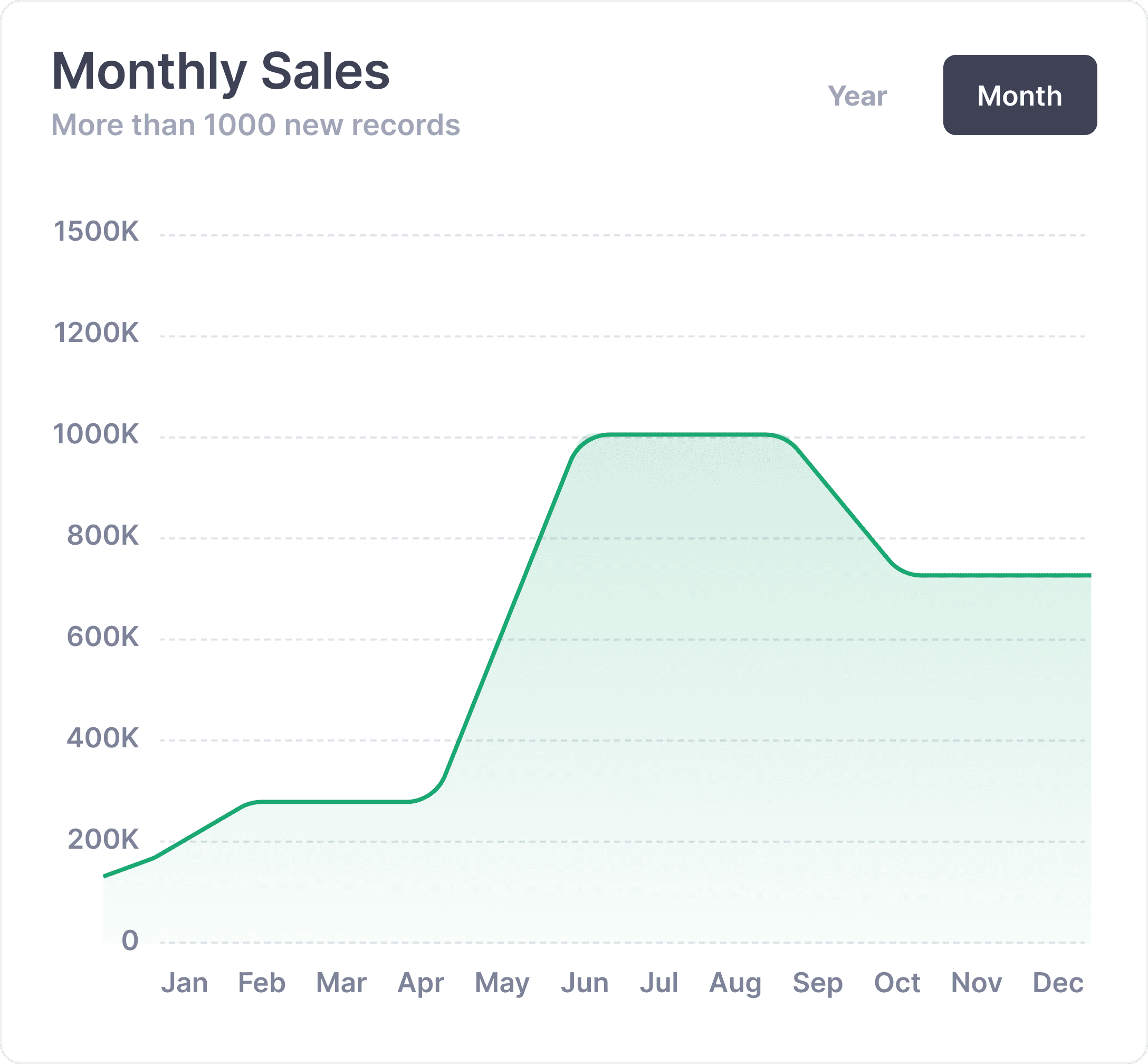Switch to the Year view
This screenshot has height=1064, width=1148.
point(857,96)
